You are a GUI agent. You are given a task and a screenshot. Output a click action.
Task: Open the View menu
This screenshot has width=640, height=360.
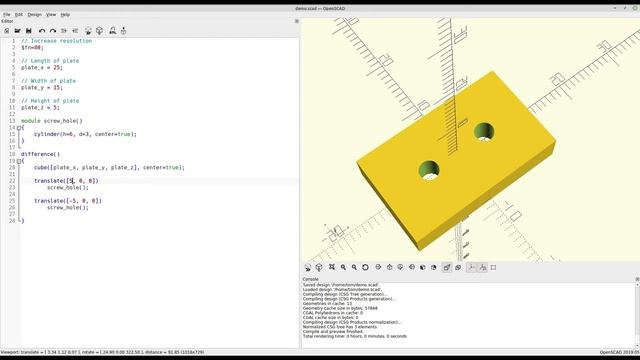[51, 15]
